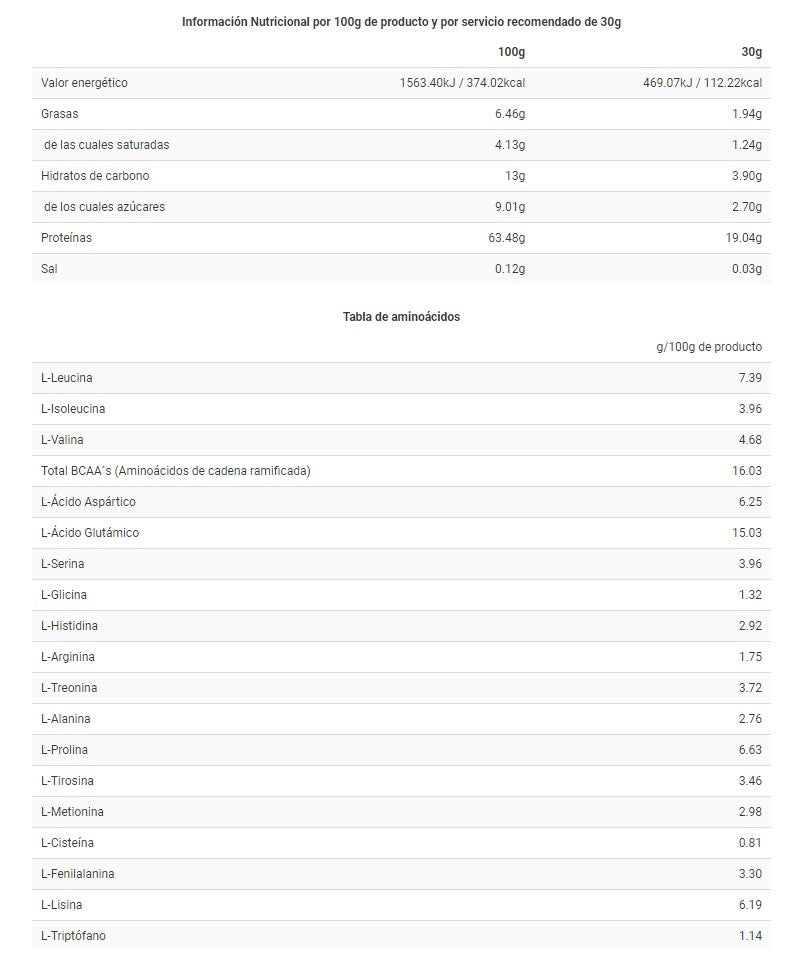The image size is (804, 964).
Task: Click the 'de los cuales azúcares' label
Action: tap(104, 207)
